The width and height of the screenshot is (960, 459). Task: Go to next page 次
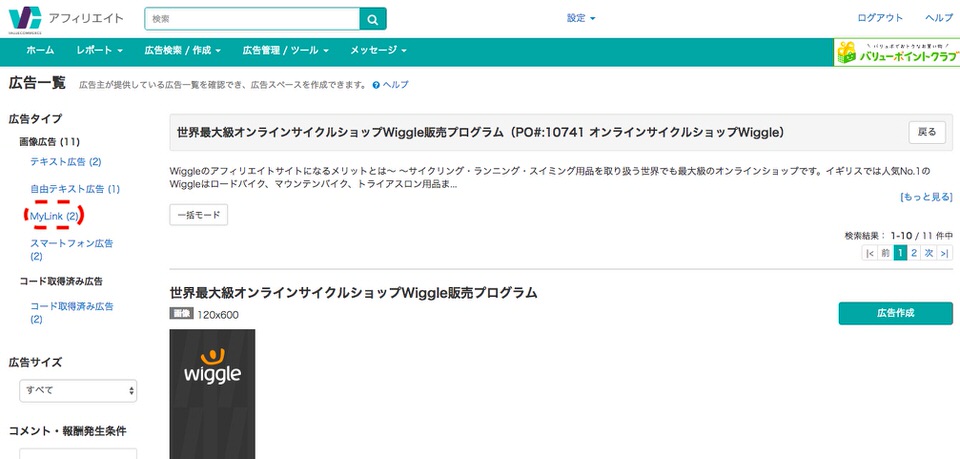(929, 253)
